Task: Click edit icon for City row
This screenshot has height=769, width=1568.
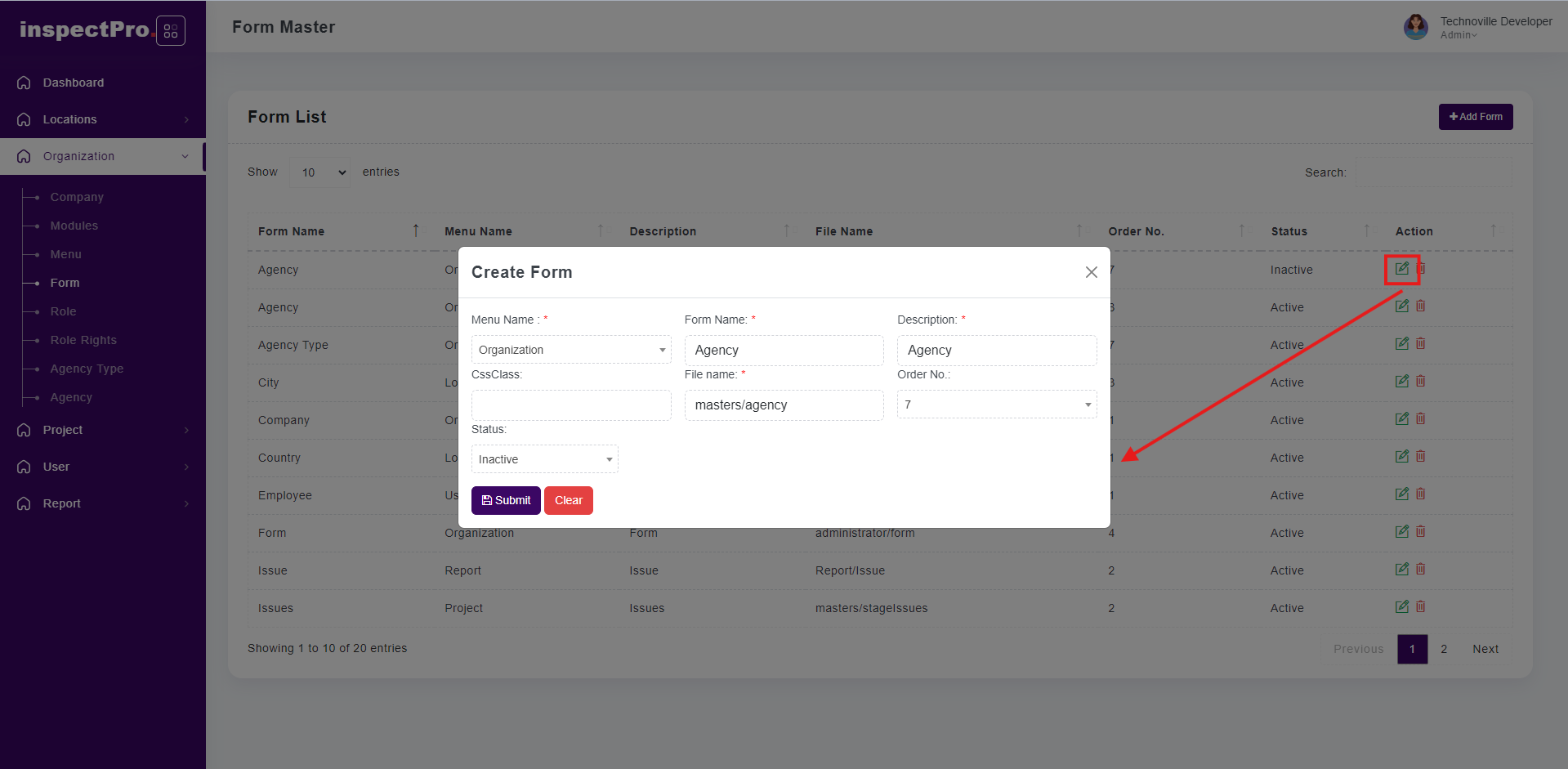Action: tap(1401, 381)
